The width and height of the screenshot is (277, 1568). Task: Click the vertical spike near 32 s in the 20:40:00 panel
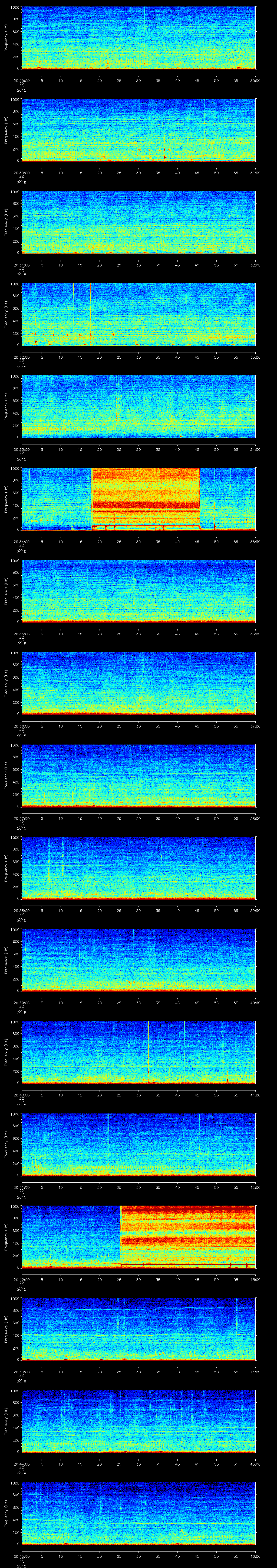coord(148,1048)
